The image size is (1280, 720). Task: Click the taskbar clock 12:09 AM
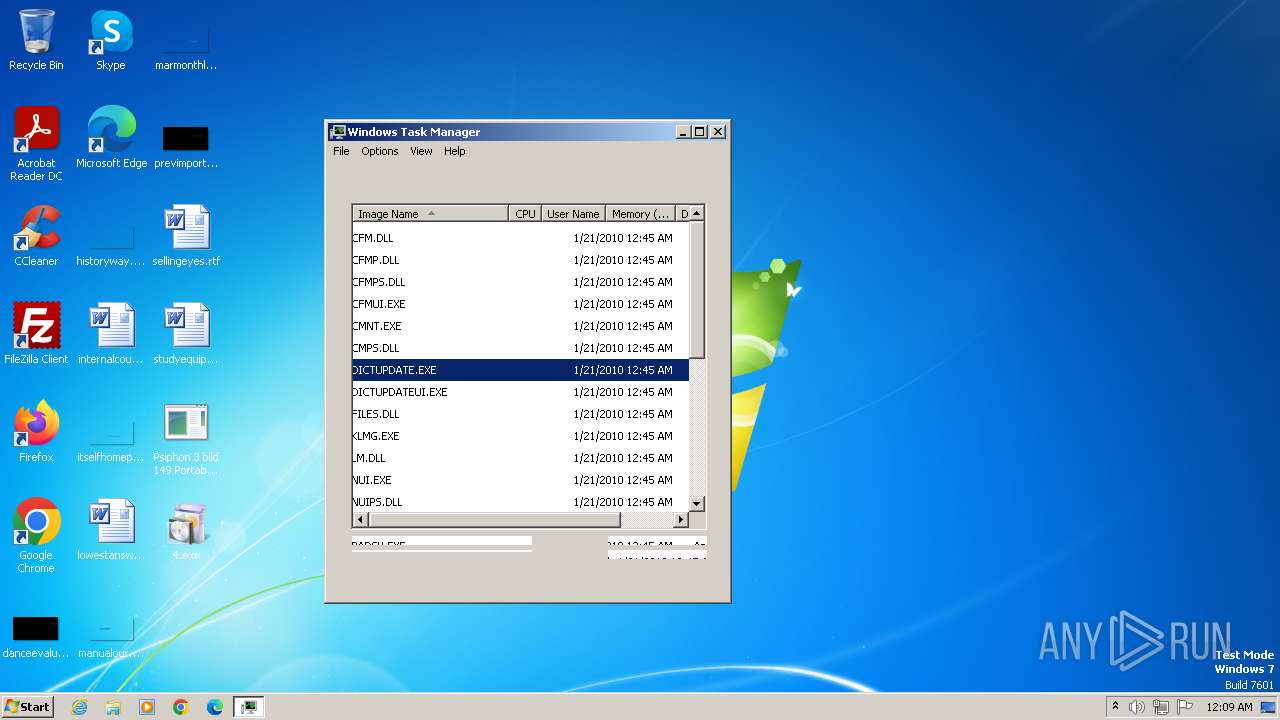[1229, 707]
